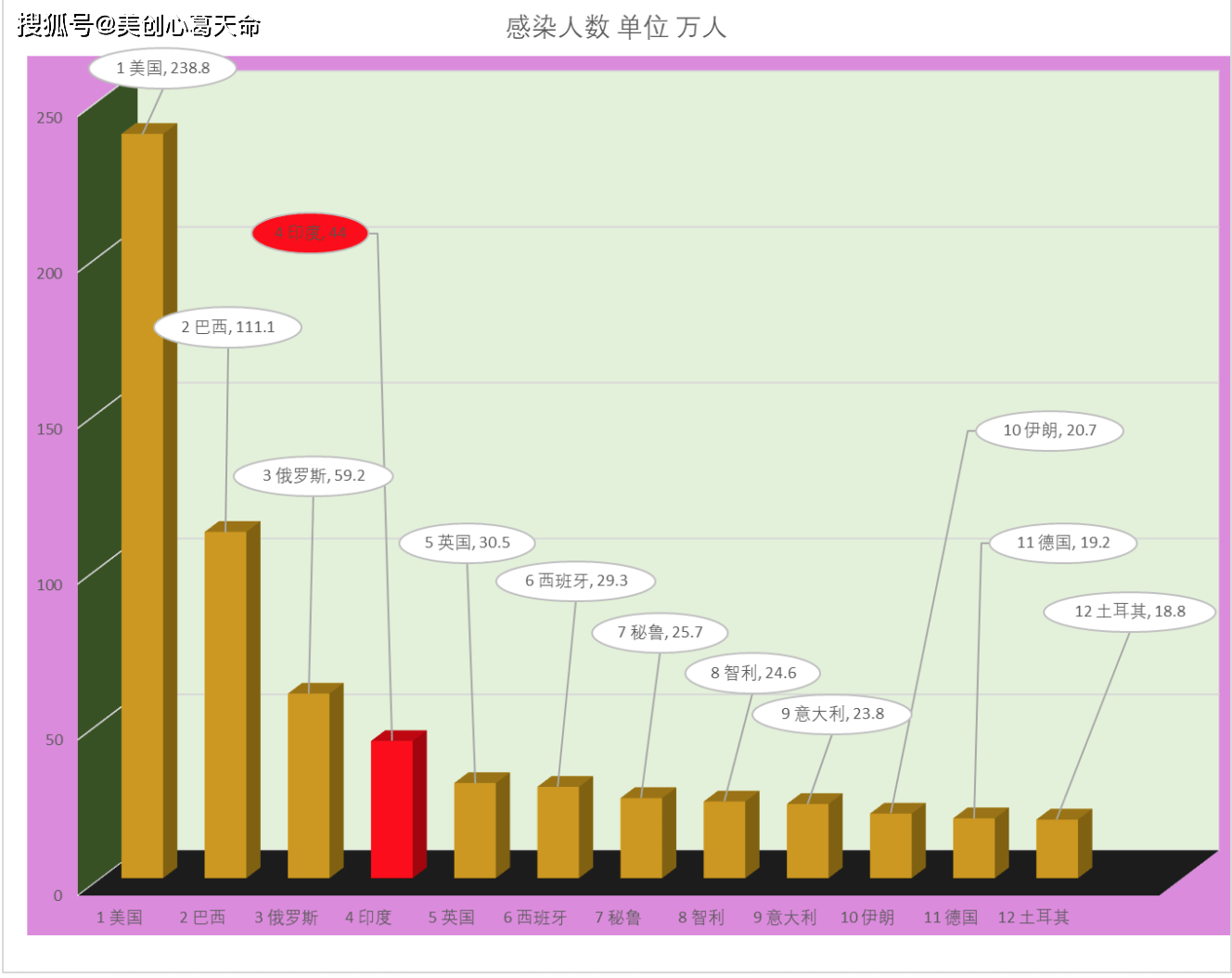This screenshot has height=978, width=1232.
Task: Click the data label 12 土耳其, 18.8
Action: [x=1130, y=611]
